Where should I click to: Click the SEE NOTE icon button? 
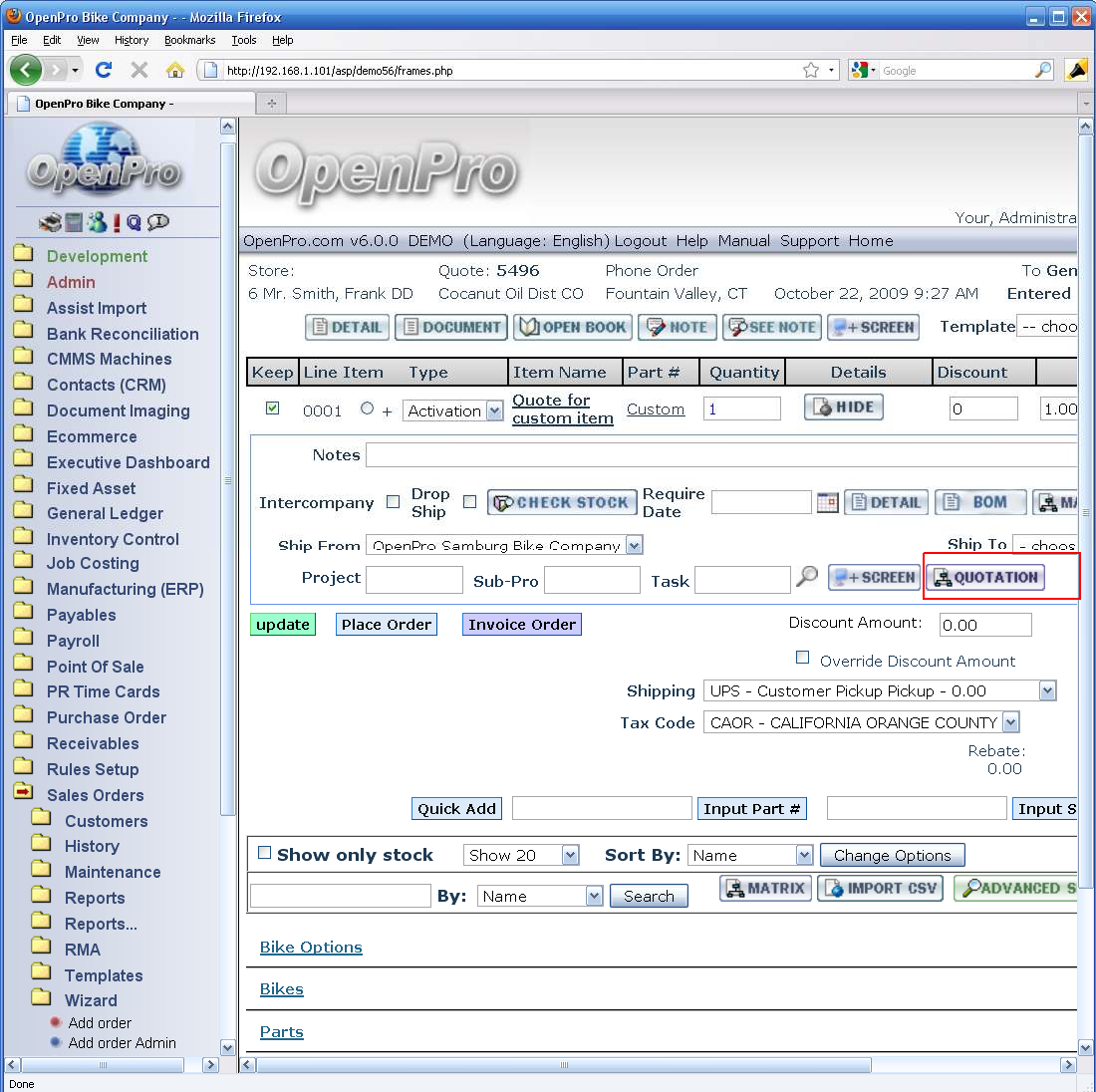(x=771, y=327)
